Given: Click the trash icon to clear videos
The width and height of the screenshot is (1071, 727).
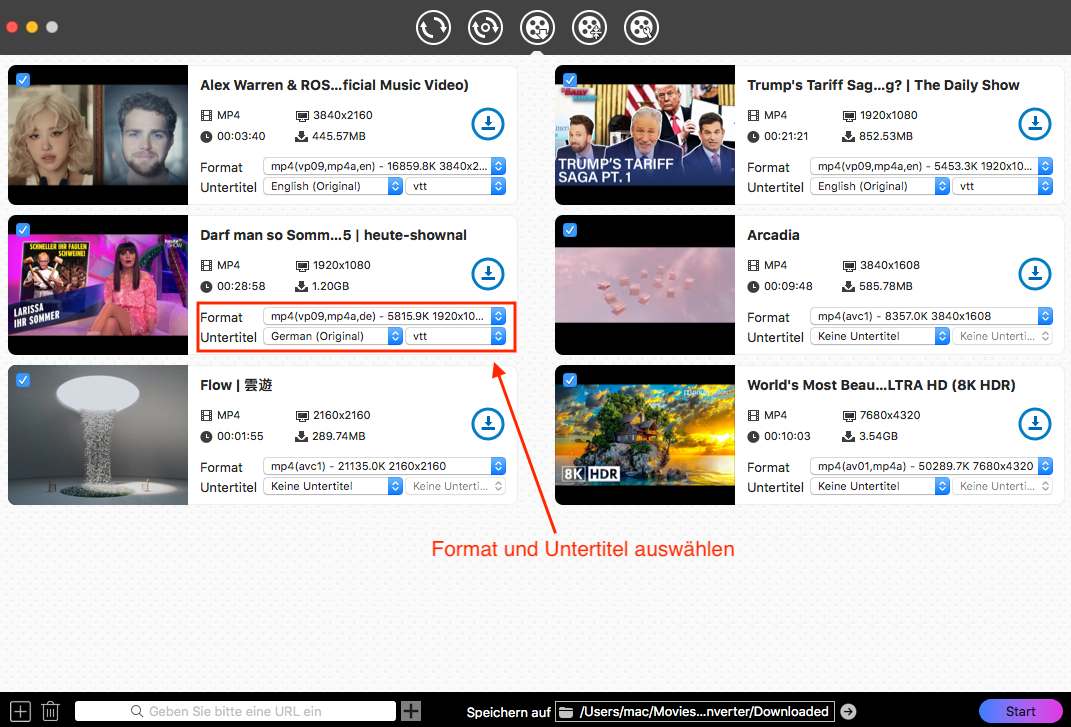Looking at the screenshot, I should tap(50, 711).
